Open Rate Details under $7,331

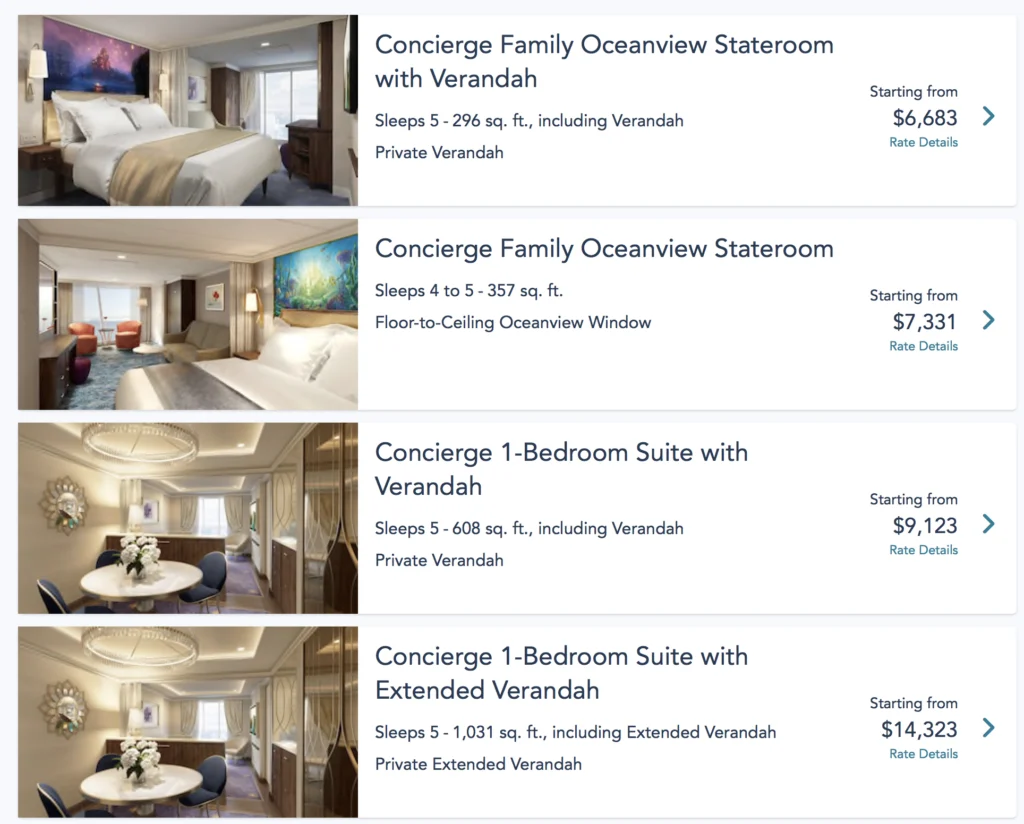coord(923,346)
